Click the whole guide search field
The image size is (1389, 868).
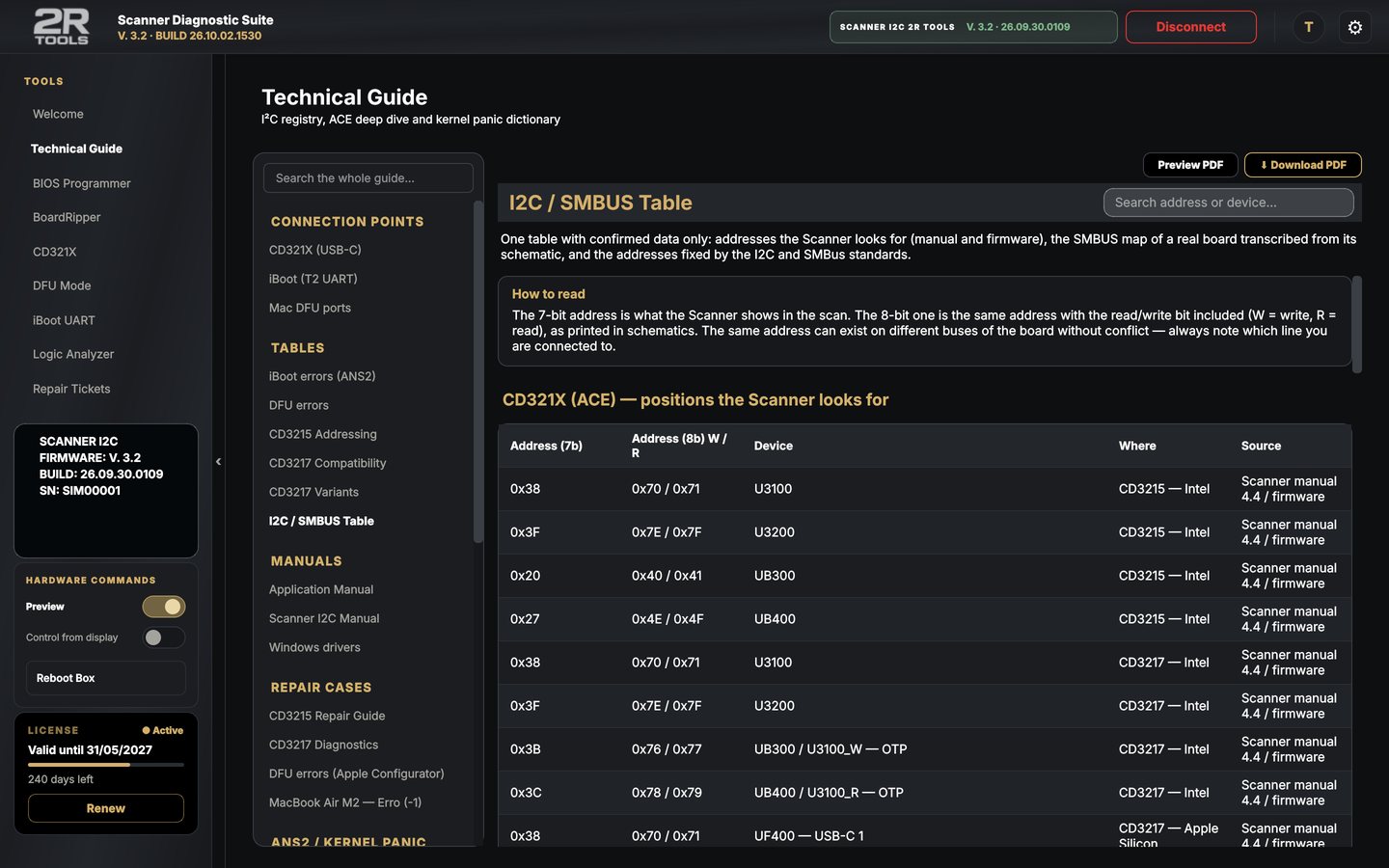click(368, 178)
